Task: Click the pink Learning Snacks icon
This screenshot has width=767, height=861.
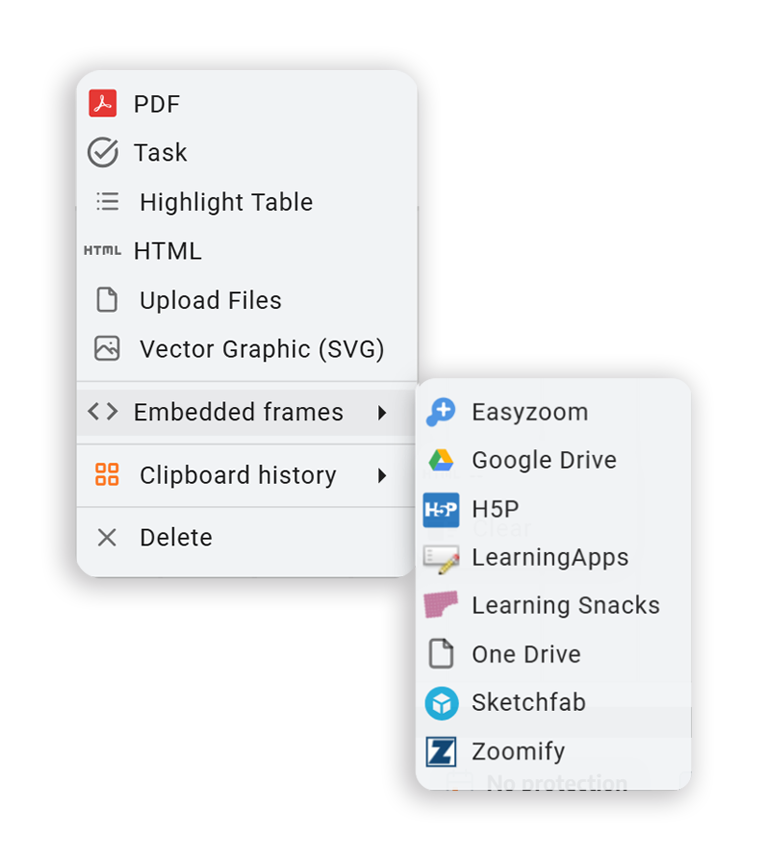Action: click(x=441, y=606)
